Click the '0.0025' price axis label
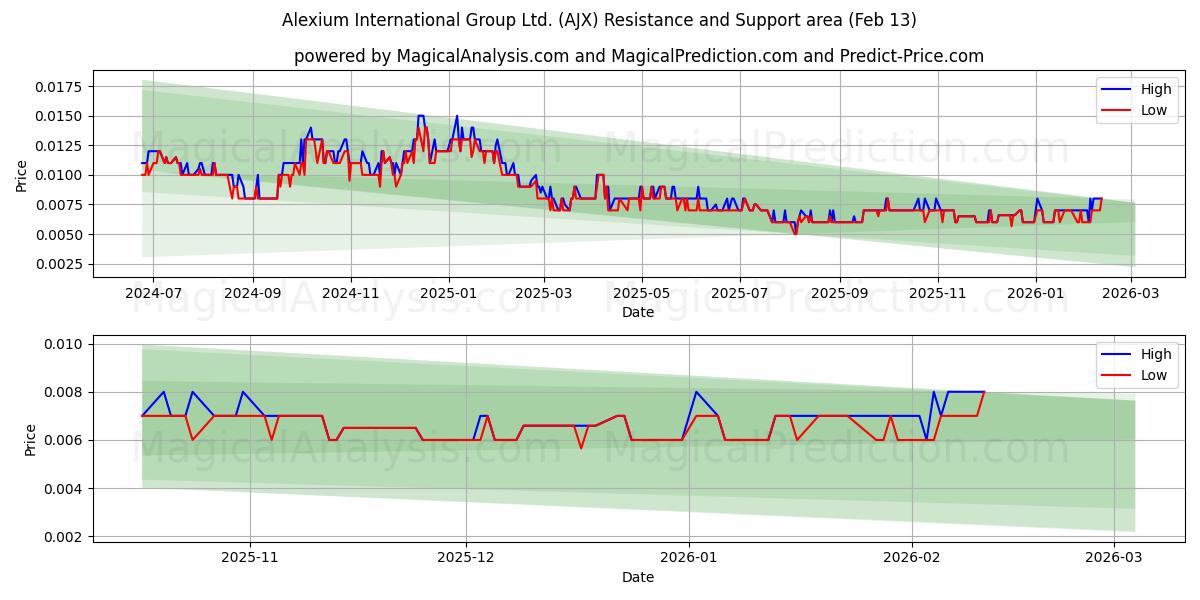Viewport: 1200px width, 600px height. coord(61,265)
